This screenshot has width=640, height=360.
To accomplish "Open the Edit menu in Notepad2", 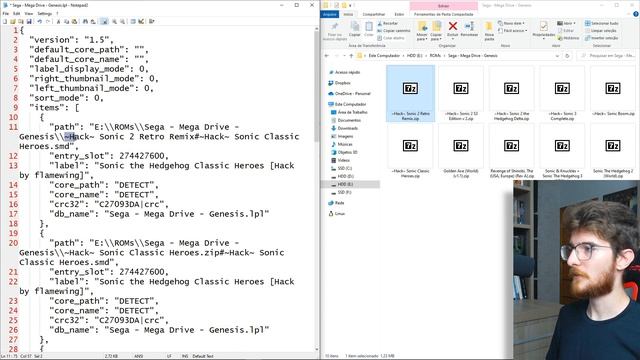I will (16, 13).
